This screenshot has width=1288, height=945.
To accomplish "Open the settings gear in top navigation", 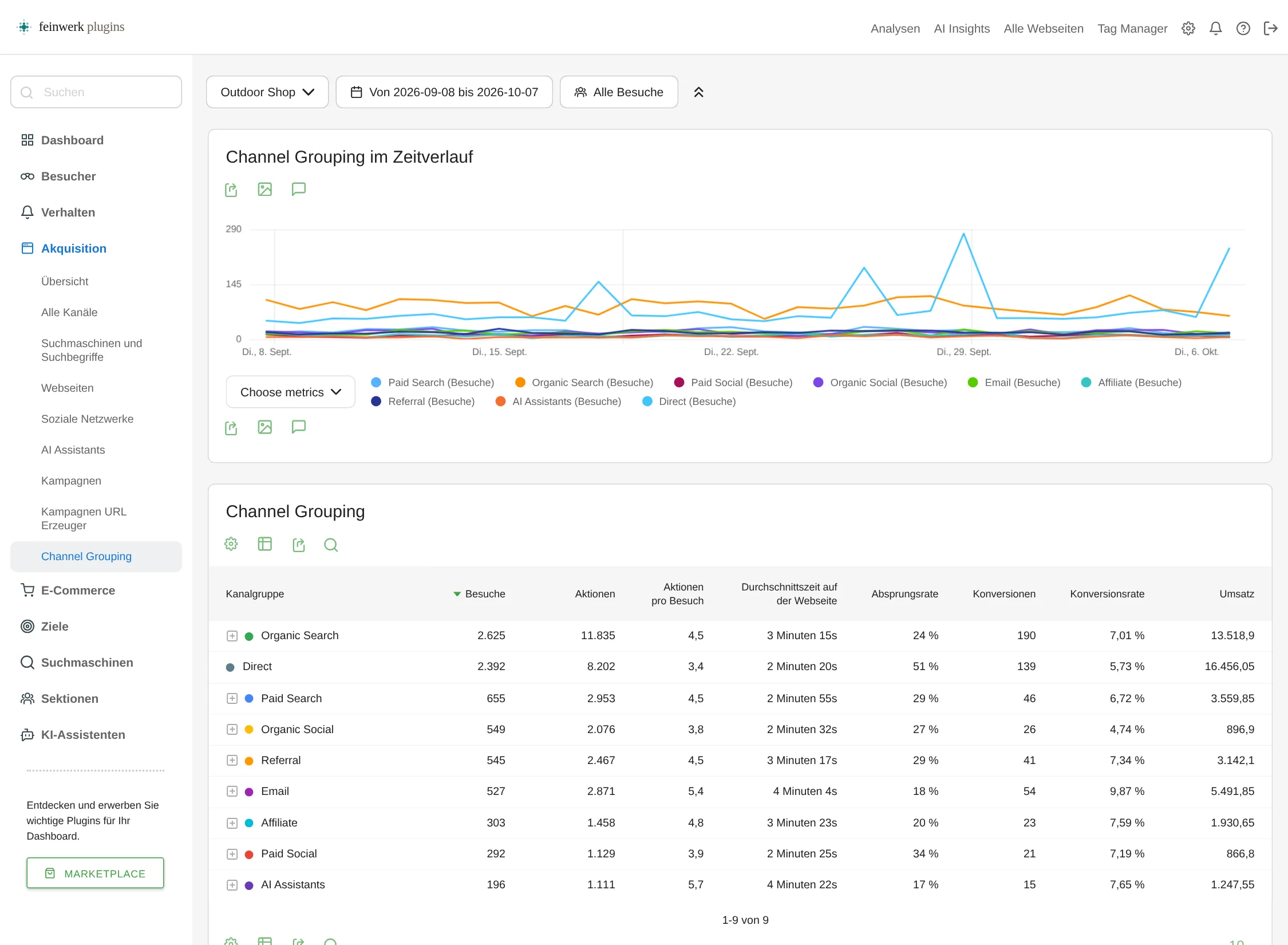I will click(x=1188, y=29).
